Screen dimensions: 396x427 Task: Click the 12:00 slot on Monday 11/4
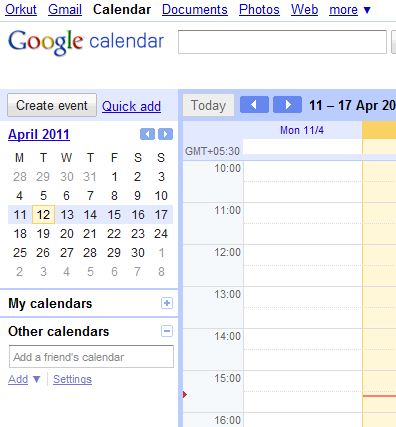point(303,255)
